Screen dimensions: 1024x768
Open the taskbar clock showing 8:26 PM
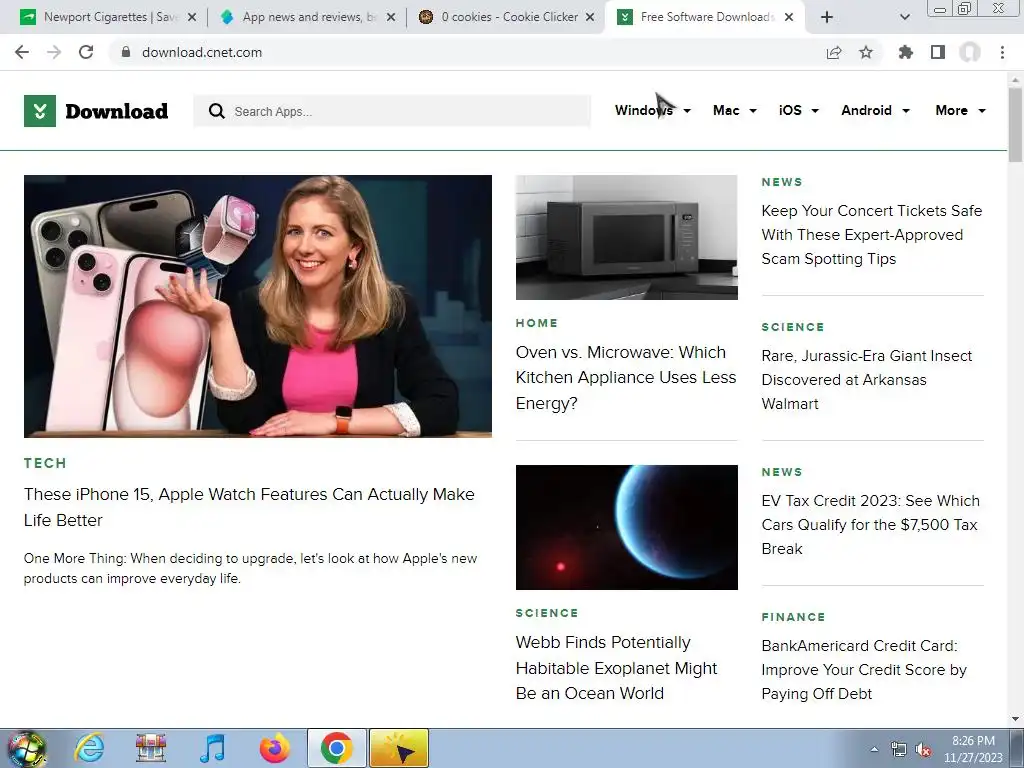click(973, 749)
